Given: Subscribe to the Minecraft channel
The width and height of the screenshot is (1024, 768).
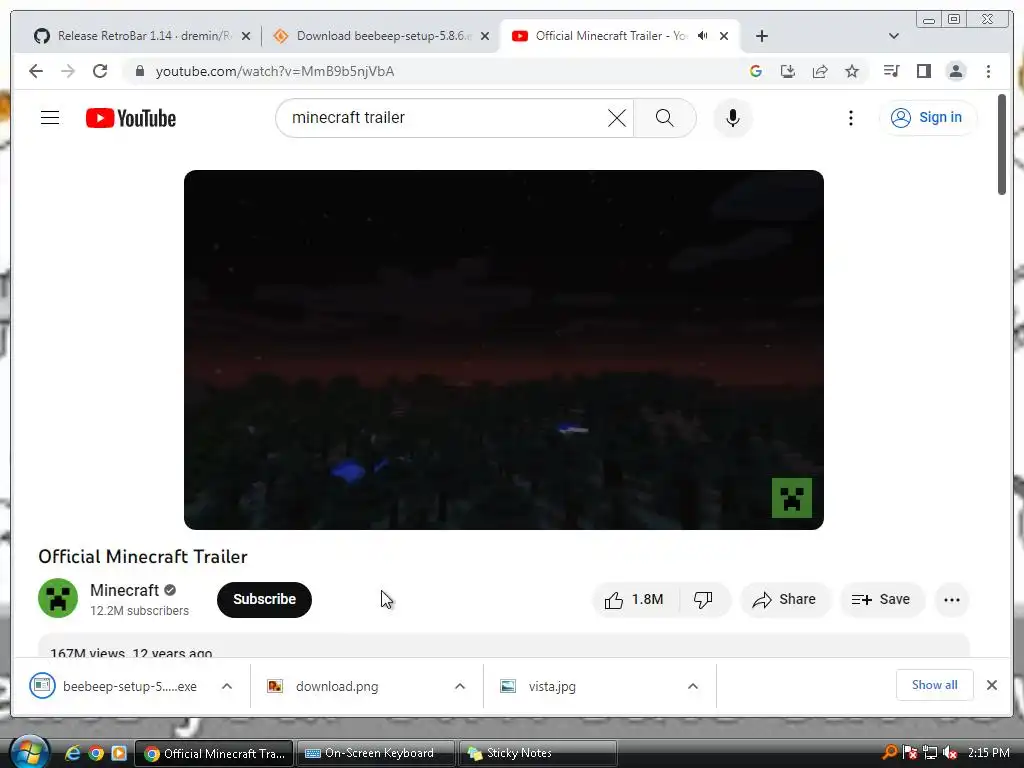Looking at the screenshot, I should point(264,600).
